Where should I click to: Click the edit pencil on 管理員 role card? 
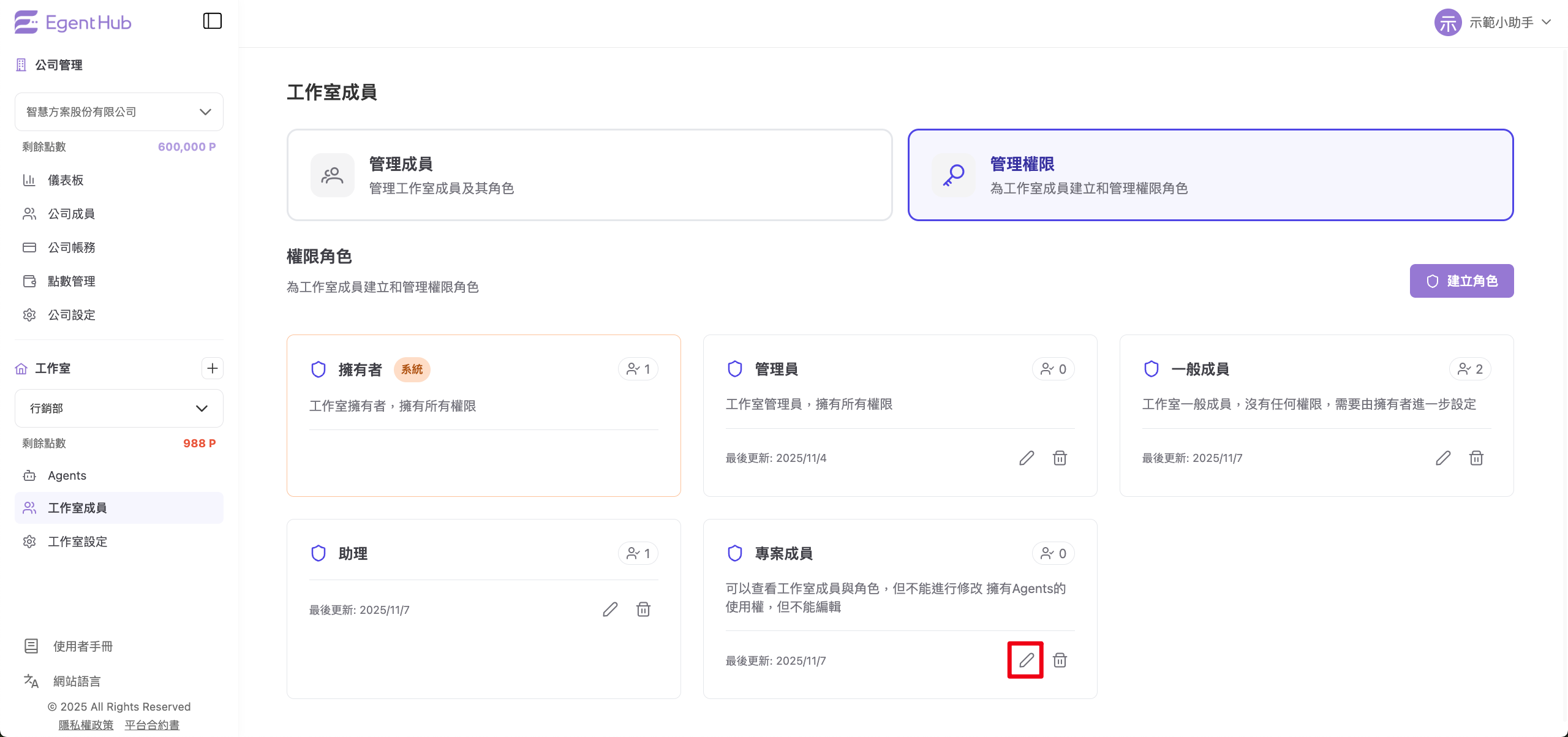coord(1026,458)
